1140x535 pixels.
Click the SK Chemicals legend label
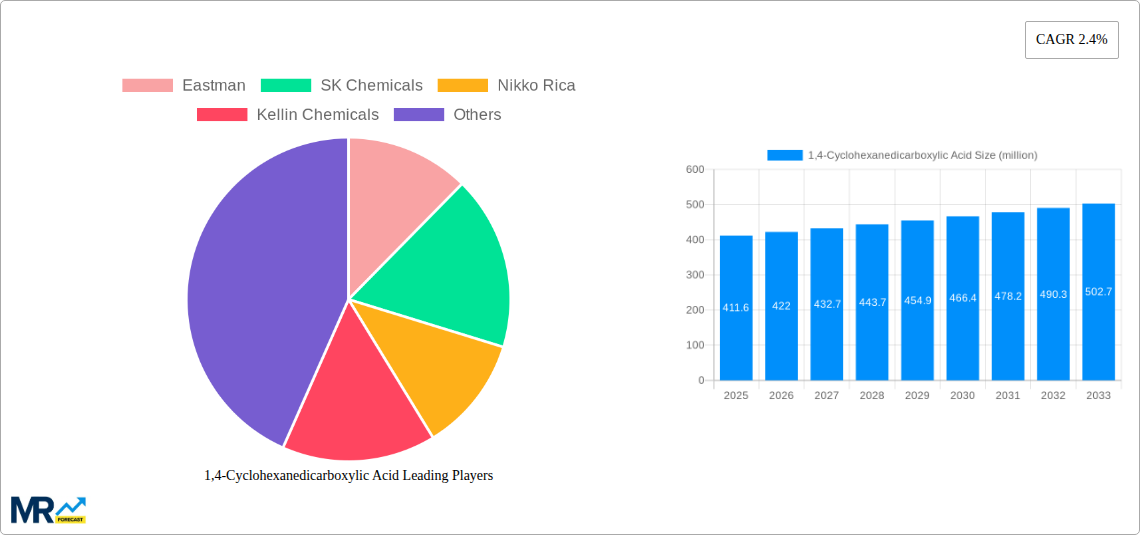[372, 86]
